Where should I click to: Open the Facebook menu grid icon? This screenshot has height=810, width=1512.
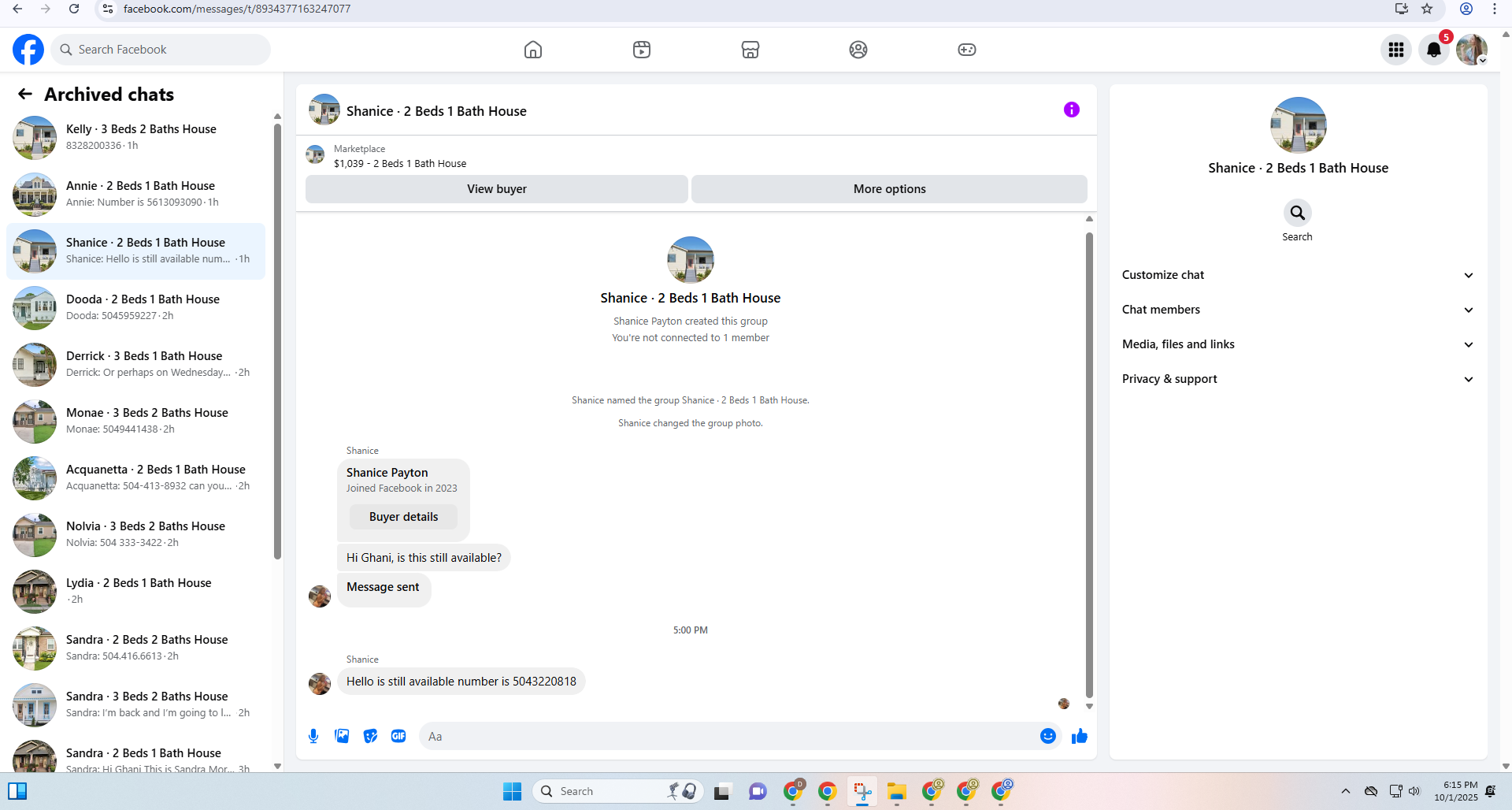click(1396, 50)
